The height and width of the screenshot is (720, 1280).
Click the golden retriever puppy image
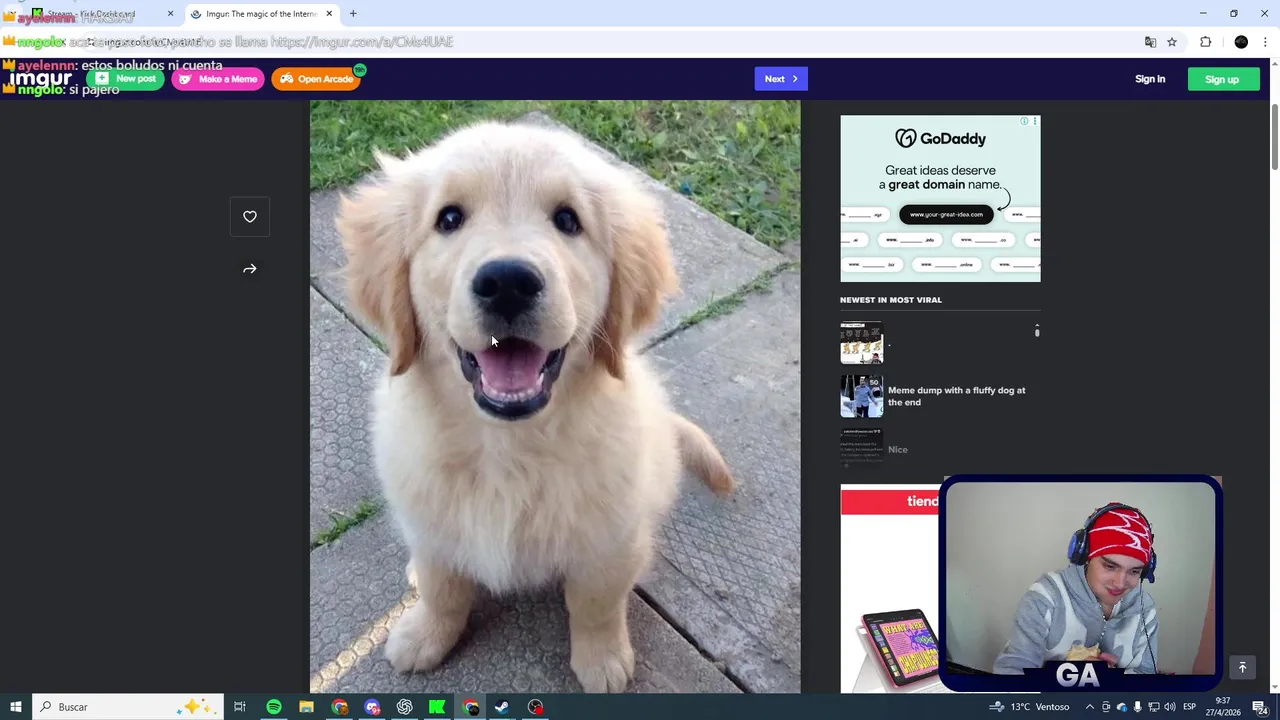[555, 396]
